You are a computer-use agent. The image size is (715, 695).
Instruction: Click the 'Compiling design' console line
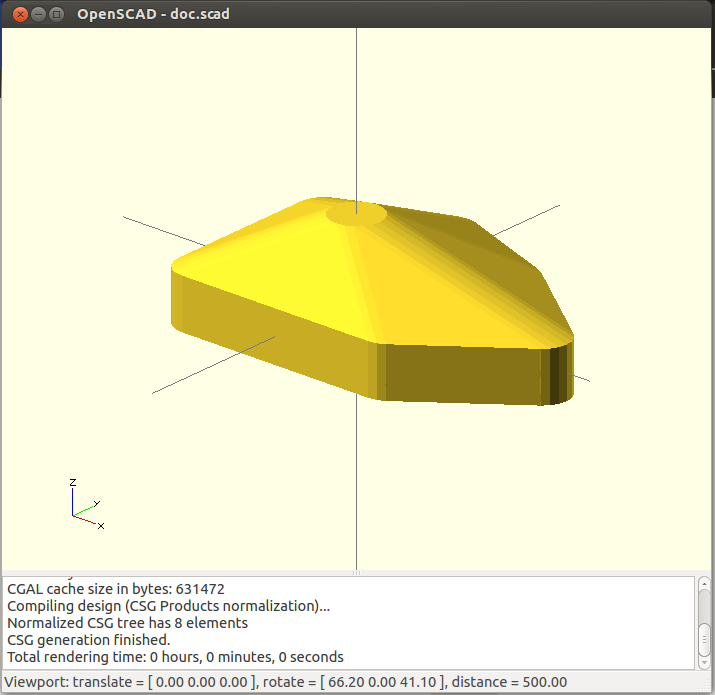168,606
